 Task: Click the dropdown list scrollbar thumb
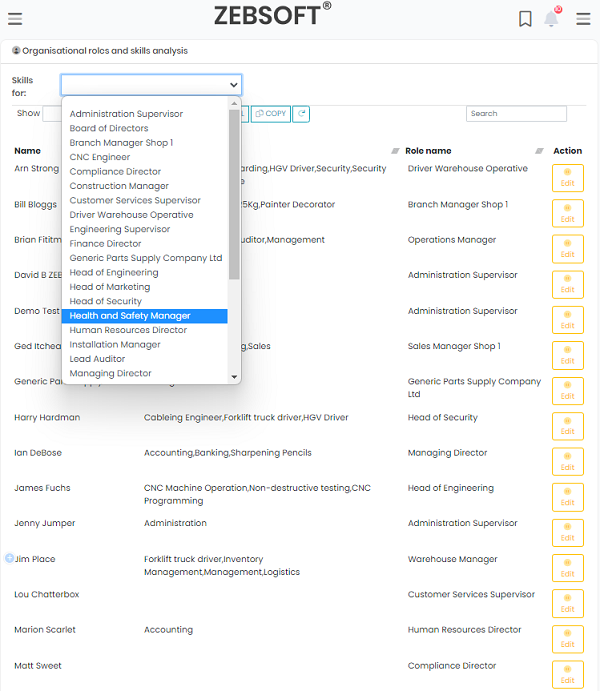click(234, 194)
